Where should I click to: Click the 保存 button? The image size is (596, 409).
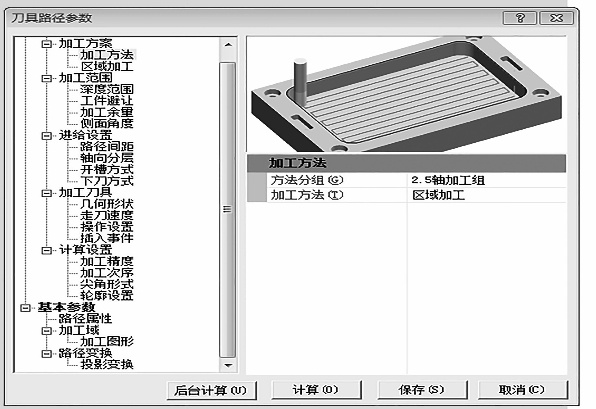[x=422, y=390]
